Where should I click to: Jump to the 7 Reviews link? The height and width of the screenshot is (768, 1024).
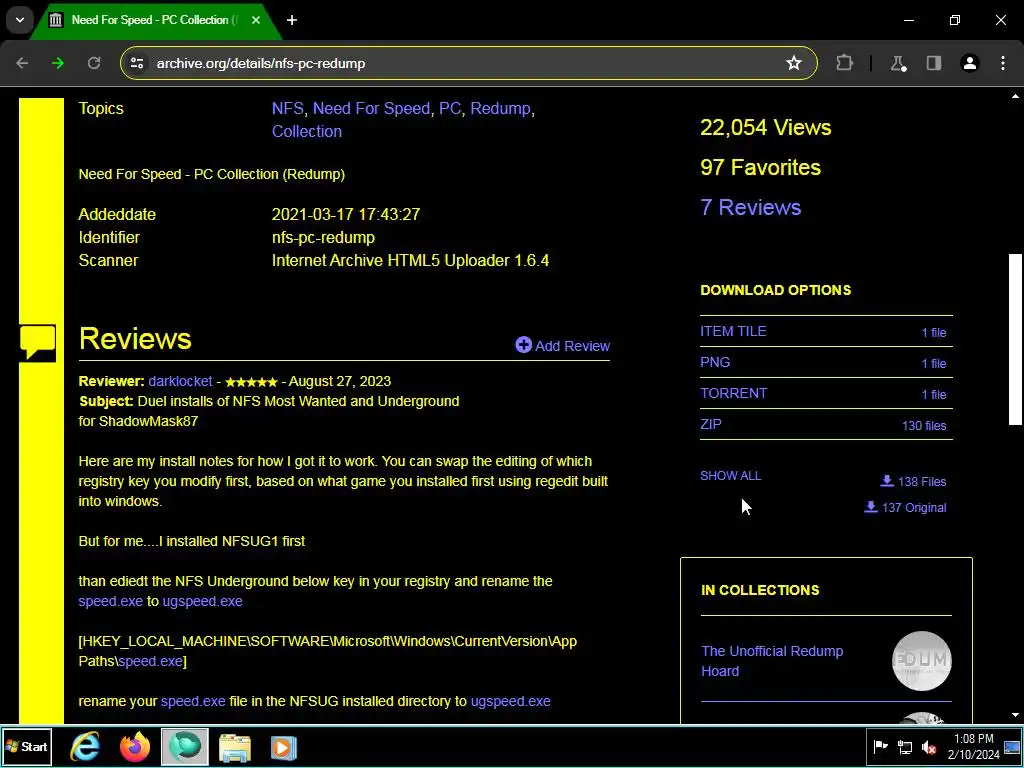click(750, 207)
